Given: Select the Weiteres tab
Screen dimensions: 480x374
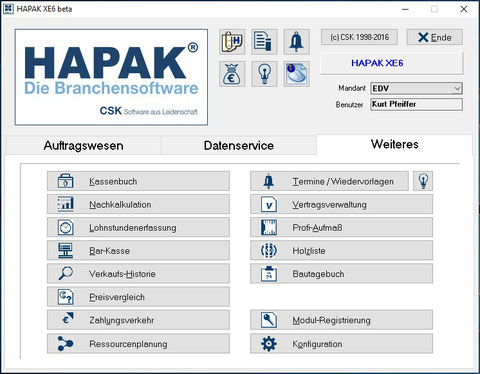Looking at the screenshot, I should [x=395, y=144].
